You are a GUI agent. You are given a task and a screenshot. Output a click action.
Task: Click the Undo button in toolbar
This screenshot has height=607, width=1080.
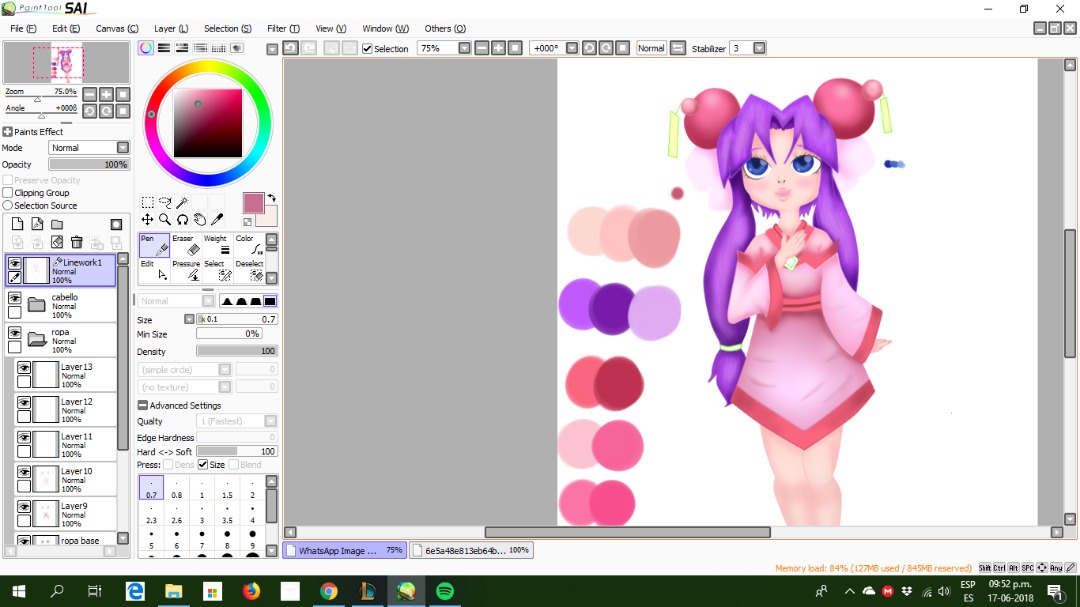click(x=291, y=48)
